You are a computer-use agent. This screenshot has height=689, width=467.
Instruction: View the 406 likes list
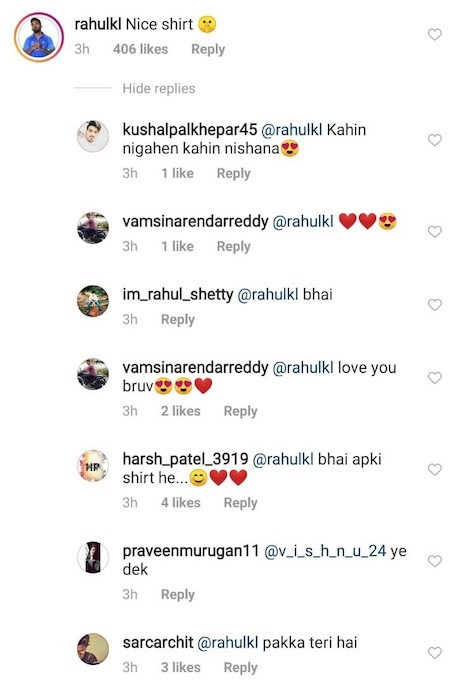(141, 49)
